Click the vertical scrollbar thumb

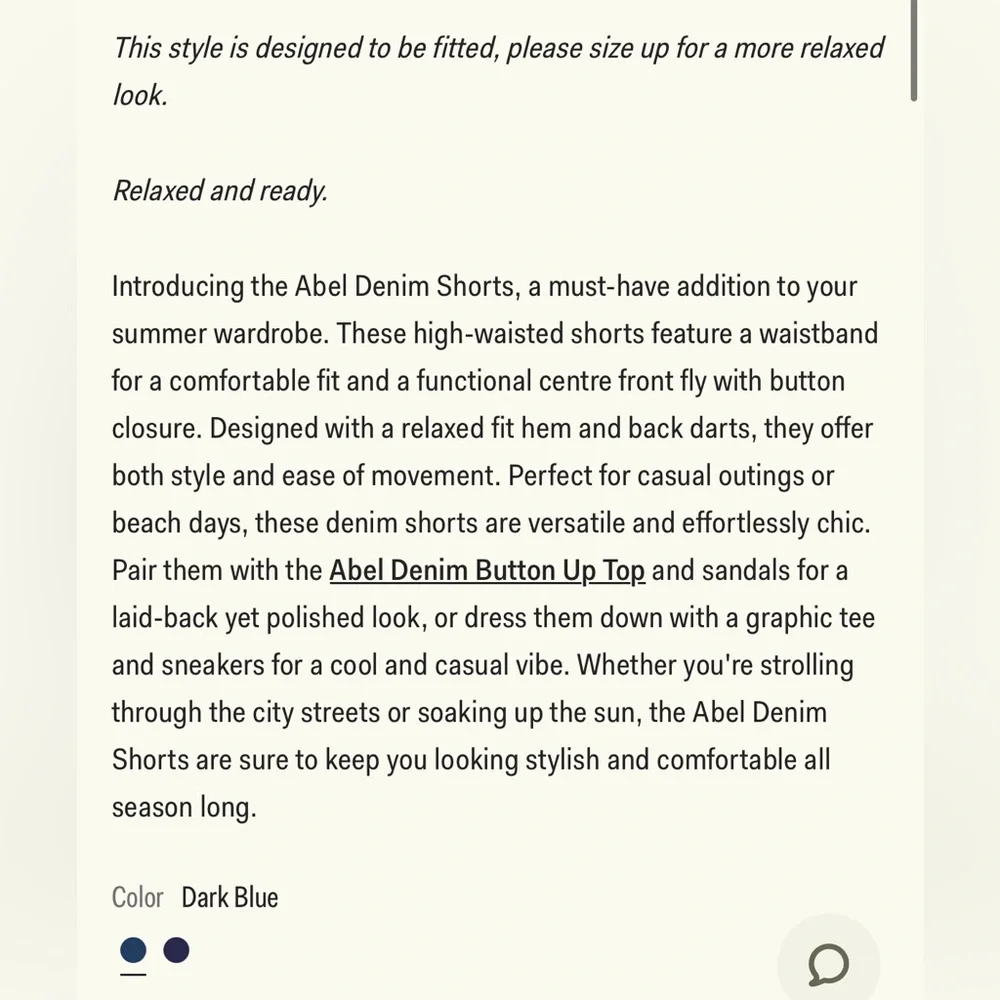pyautogui.click(x=913, y=50)
